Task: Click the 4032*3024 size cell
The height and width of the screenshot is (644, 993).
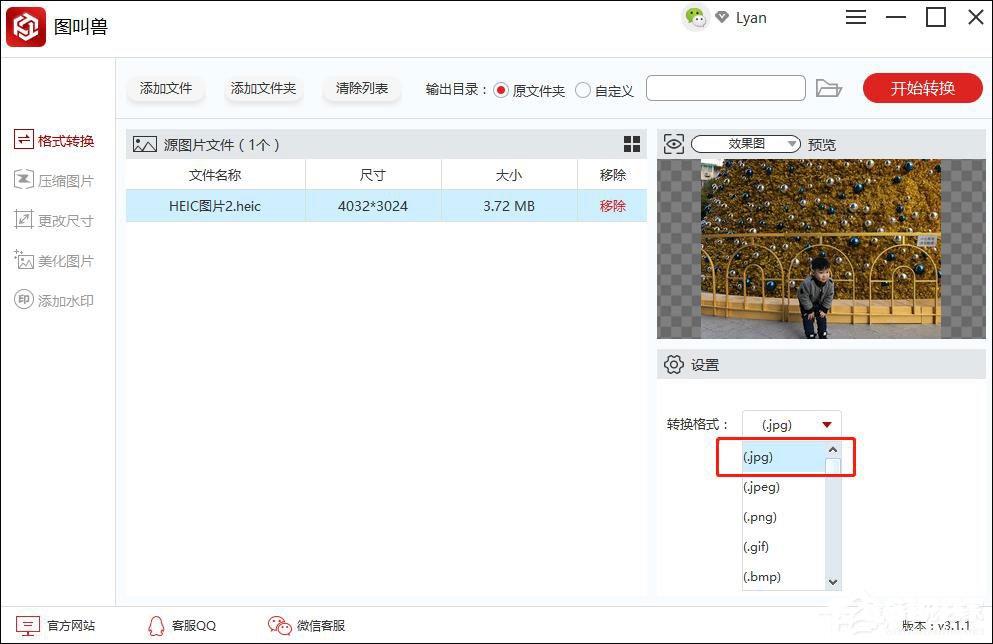Action: tap(373, 206)
